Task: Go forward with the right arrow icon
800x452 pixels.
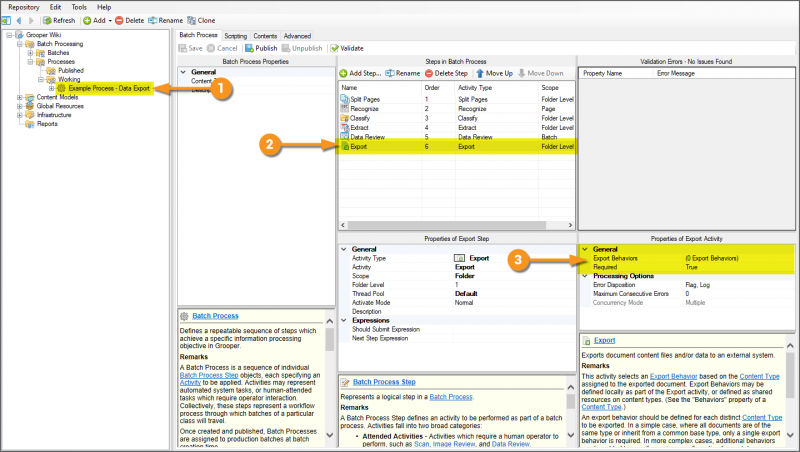Action: pos(31,20)
